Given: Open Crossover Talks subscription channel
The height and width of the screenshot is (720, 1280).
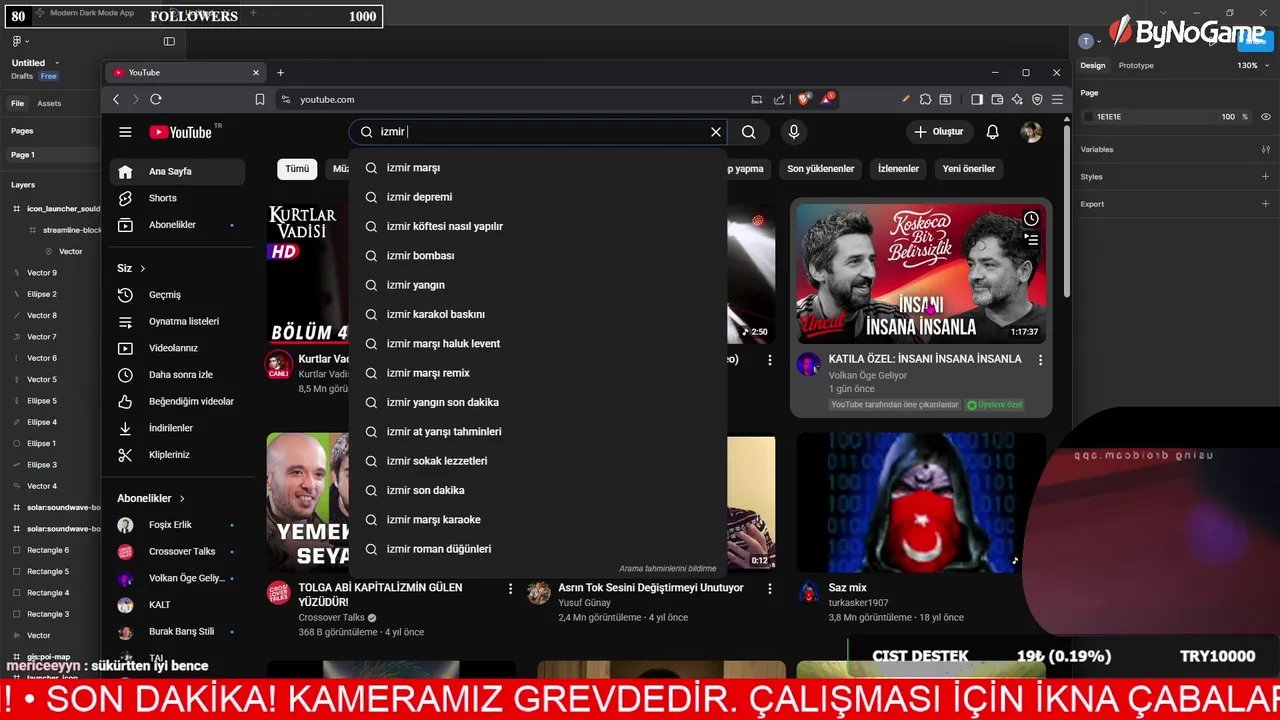Looking at the screenshot, I should [176, 551].
